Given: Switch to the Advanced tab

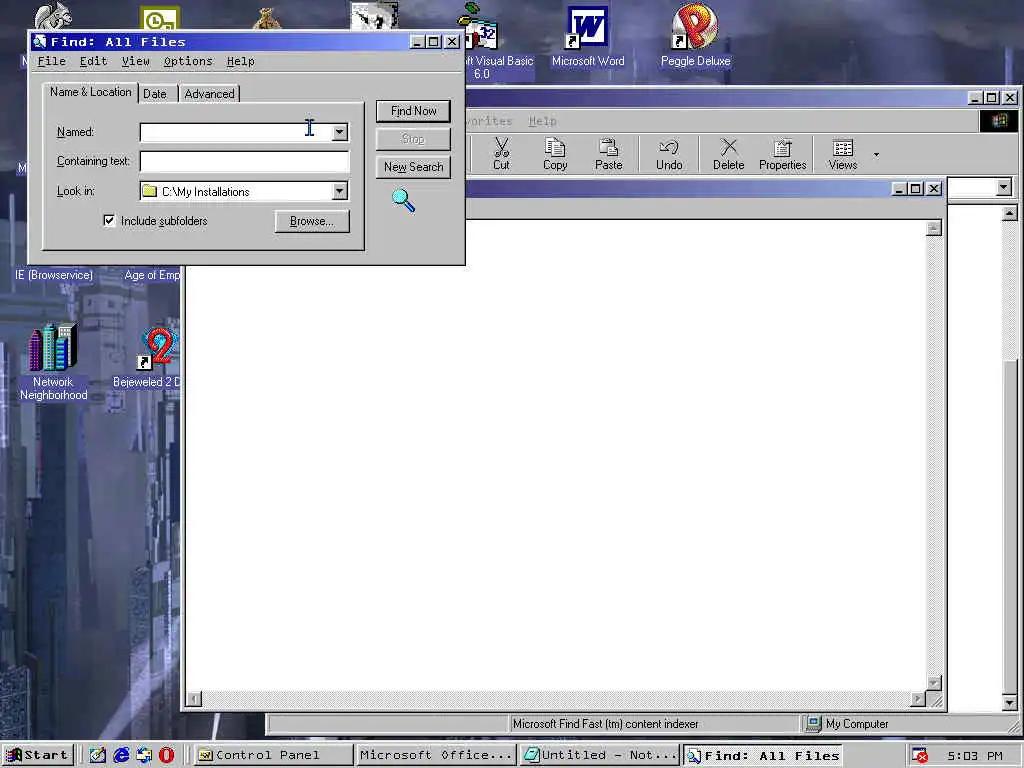Looking at the screenshot, I should 209,94.
